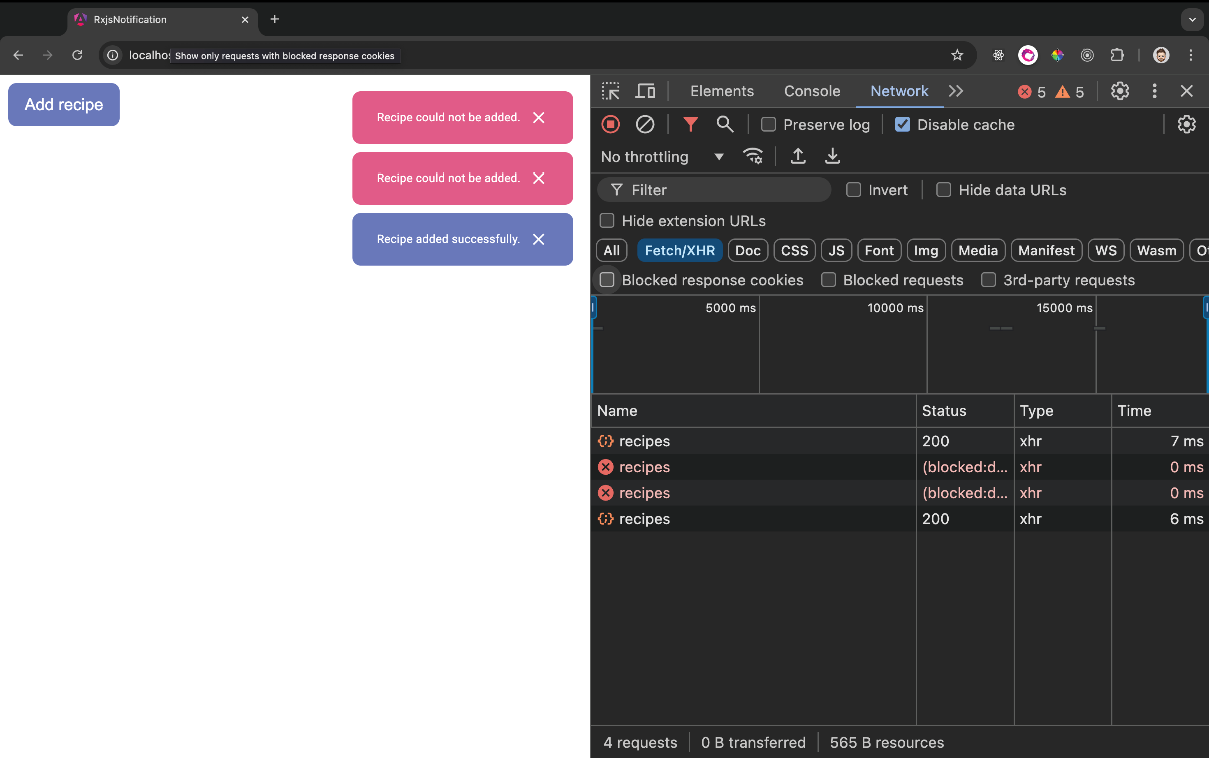The width and height of the screenshot is (1209, 758).
Task: Check Hide extension URLs
Action: pos(606,220)
